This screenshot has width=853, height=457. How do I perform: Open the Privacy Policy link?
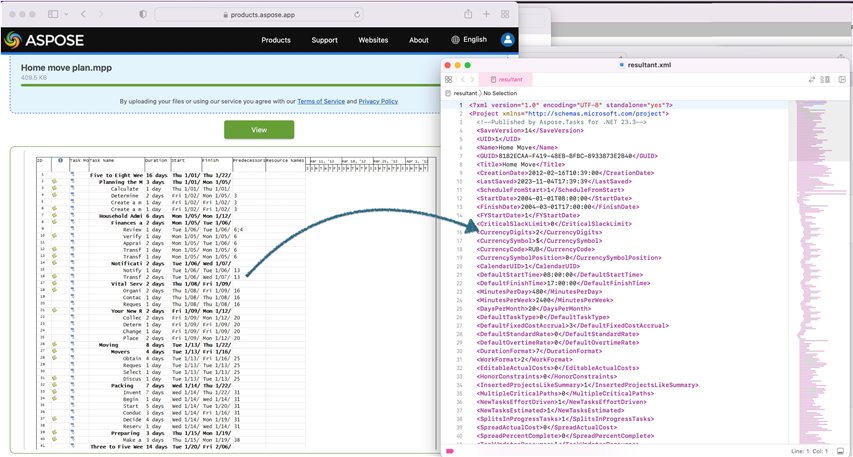(378, 101)
